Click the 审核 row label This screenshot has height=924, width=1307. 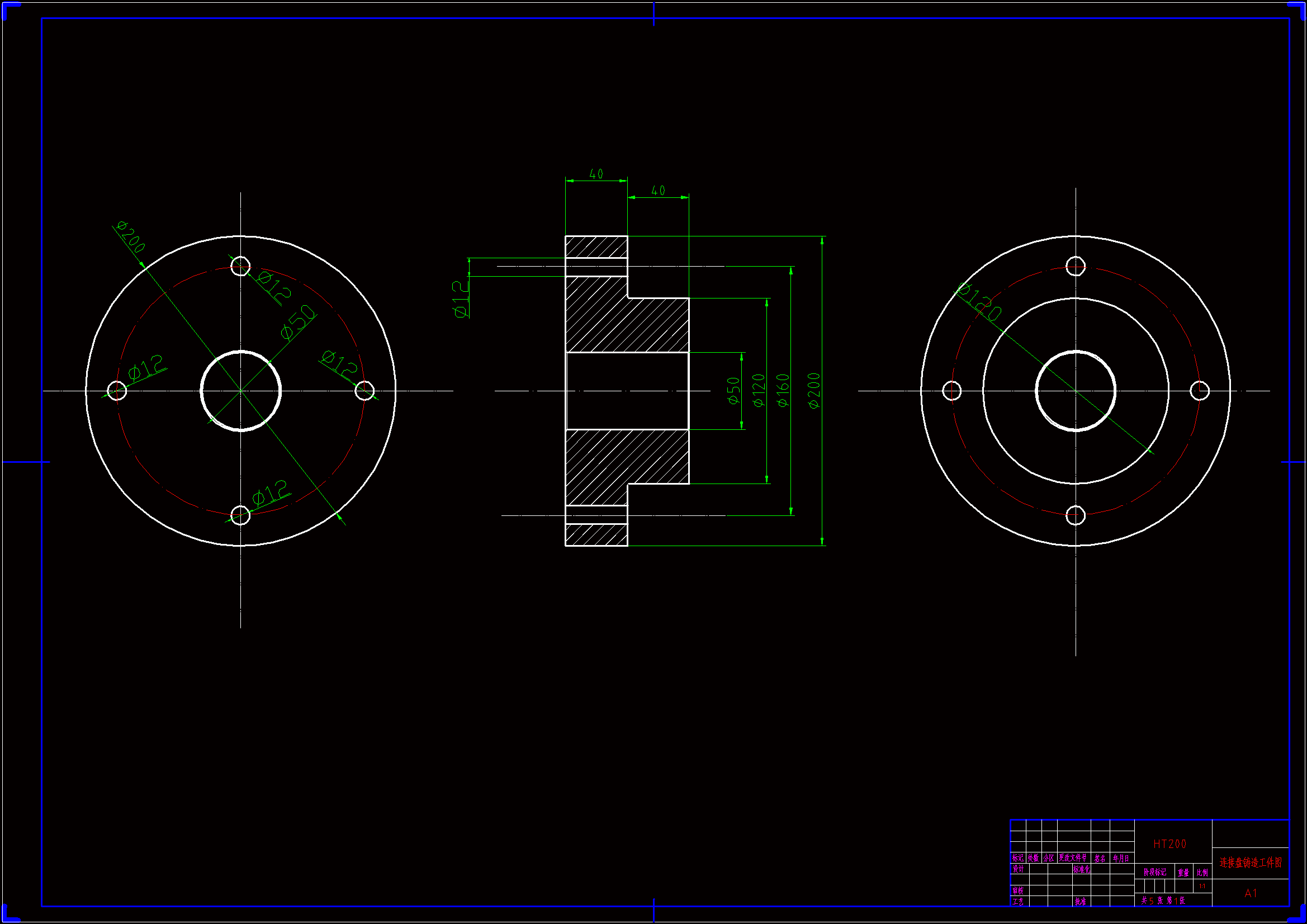click(x=1018, y=890)
